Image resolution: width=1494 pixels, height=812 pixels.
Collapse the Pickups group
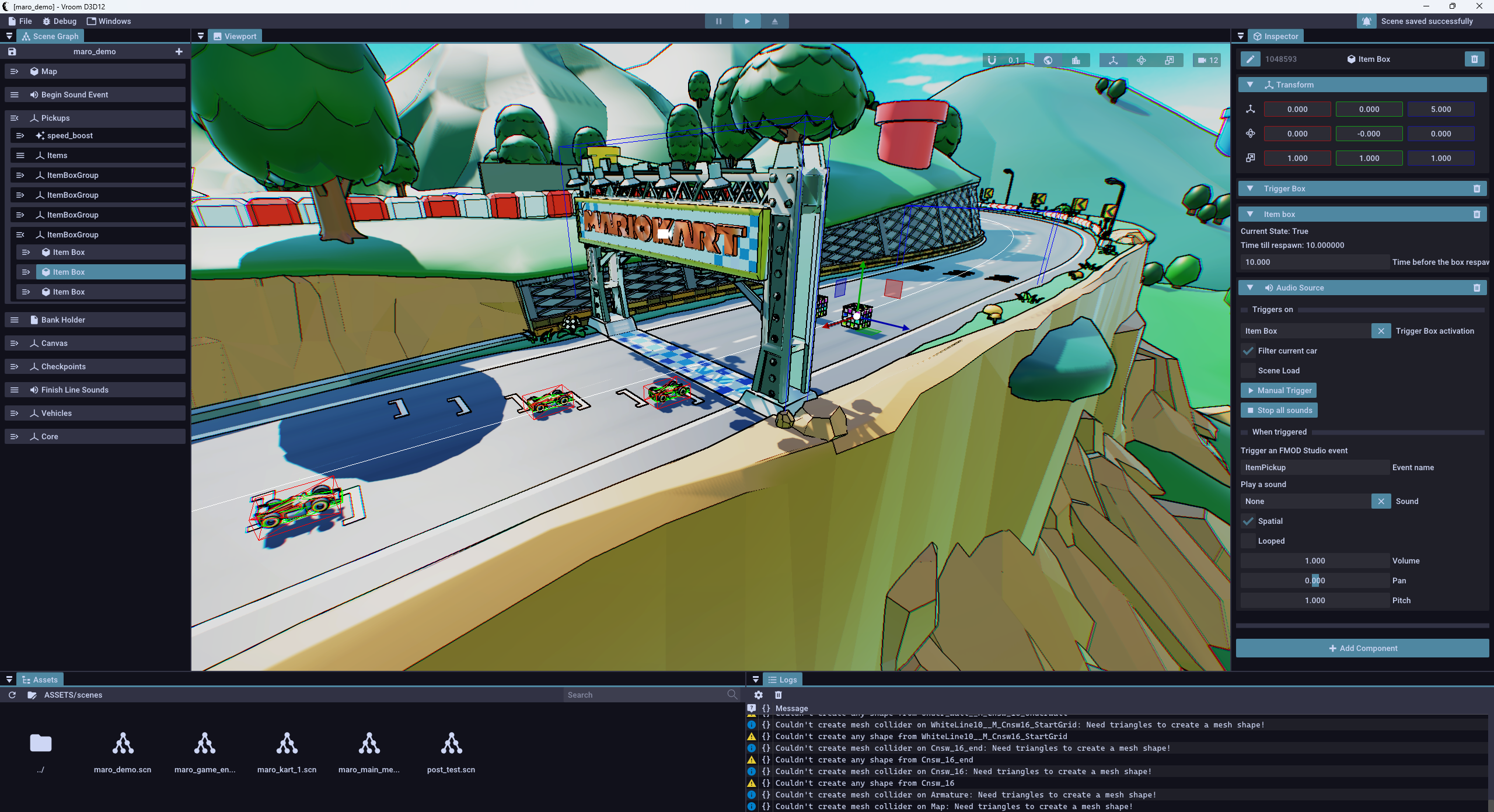point(15,118)
